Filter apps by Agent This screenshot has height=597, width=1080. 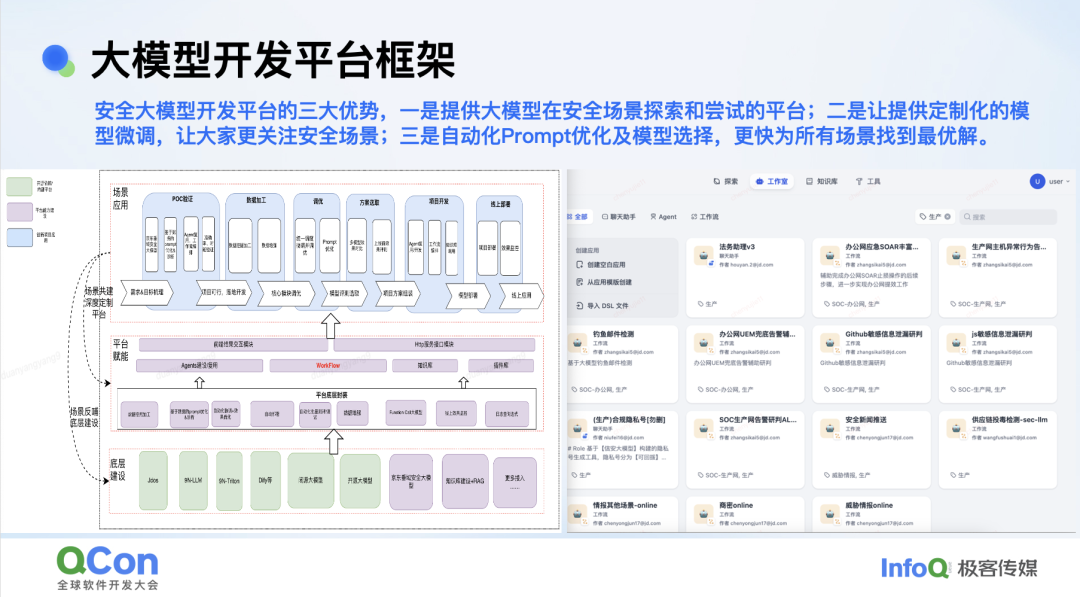pos(663,216)
